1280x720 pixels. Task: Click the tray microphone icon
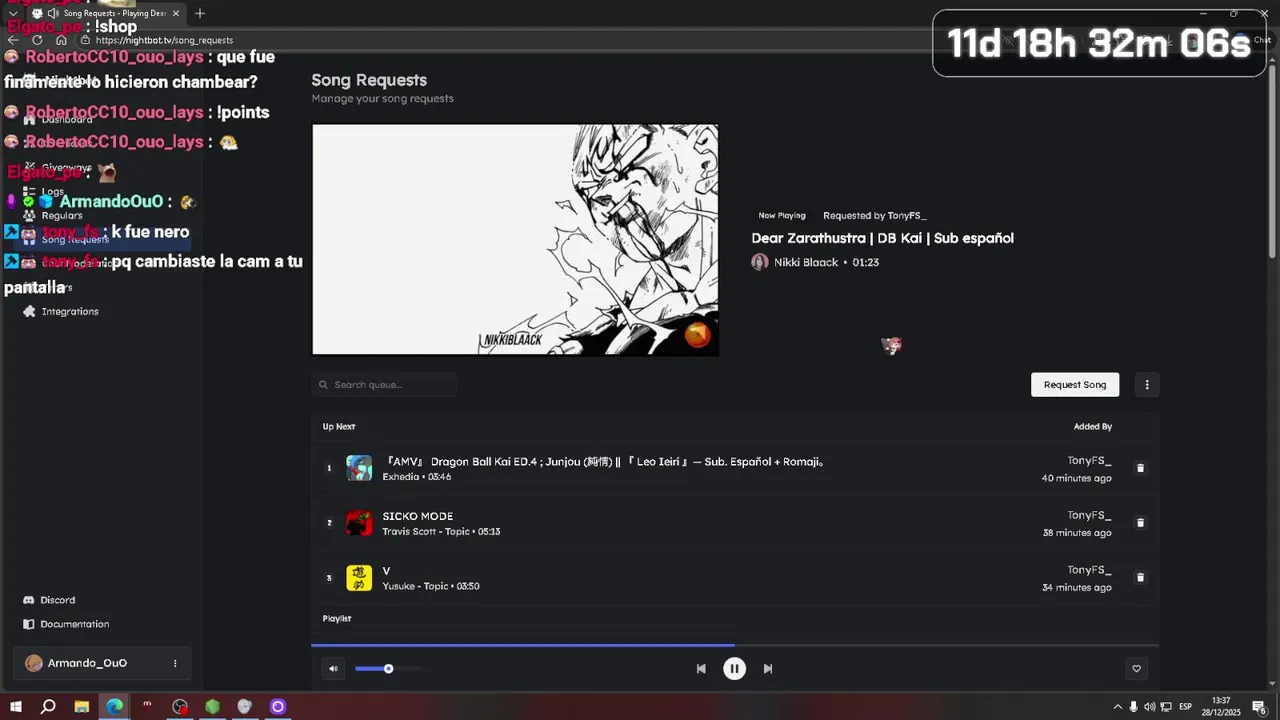tap(1133, 707)
